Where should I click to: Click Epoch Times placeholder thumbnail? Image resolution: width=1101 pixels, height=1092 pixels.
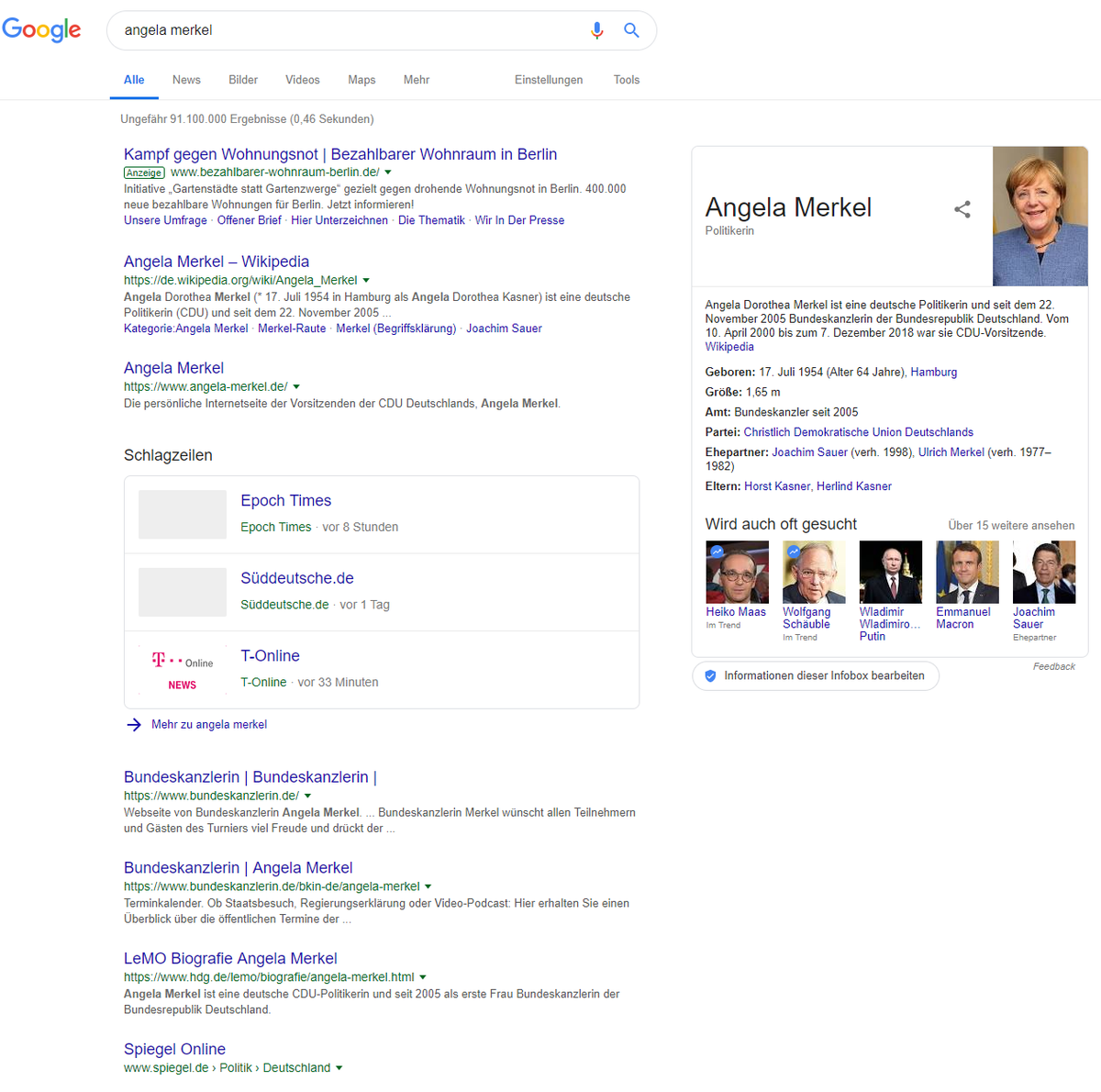[x=183, y=514]
